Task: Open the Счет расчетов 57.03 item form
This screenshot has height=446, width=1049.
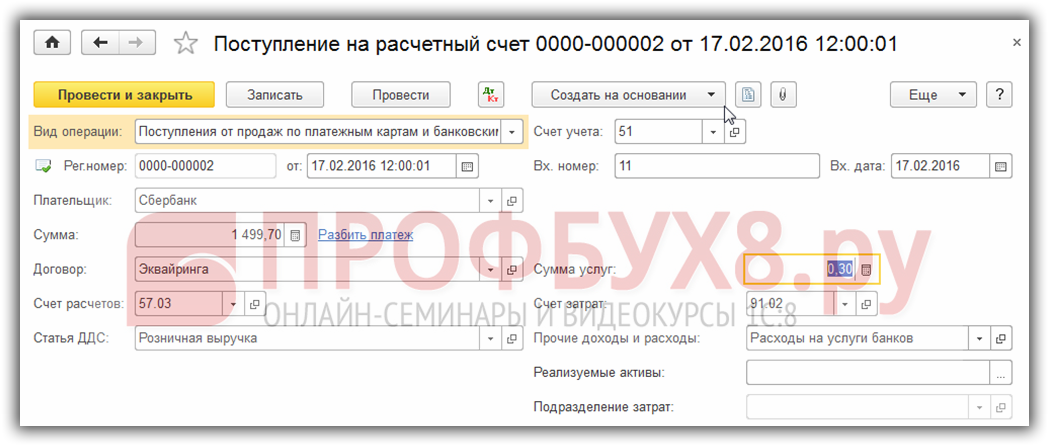Action: tap(255, 304)
